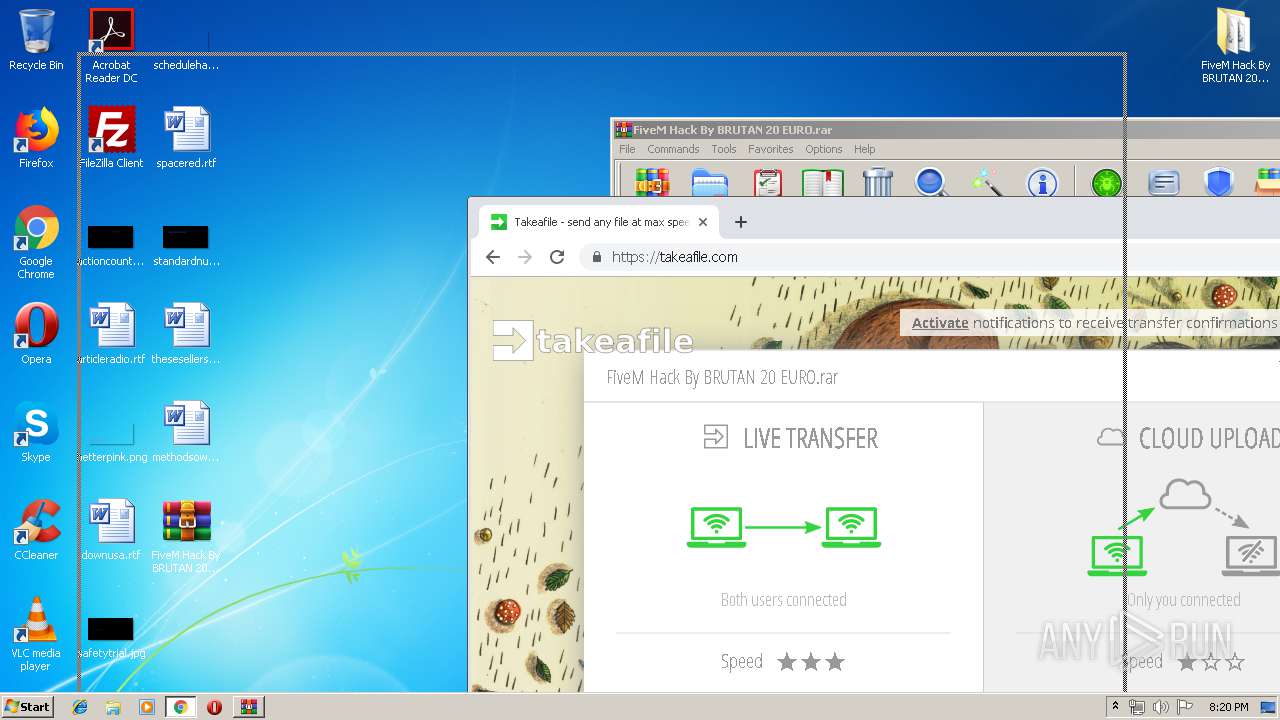
Task: Click the takeafile logo
Action: point(592,340)
